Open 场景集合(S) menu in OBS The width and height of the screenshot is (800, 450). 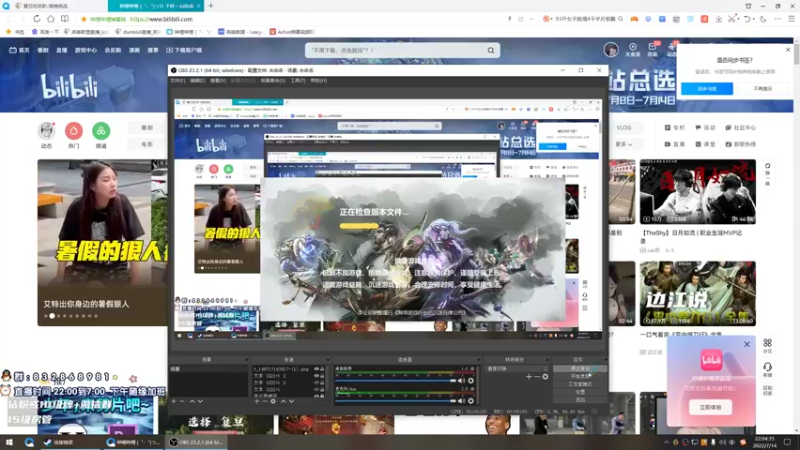pyautogui.click(x=272, y=81)
